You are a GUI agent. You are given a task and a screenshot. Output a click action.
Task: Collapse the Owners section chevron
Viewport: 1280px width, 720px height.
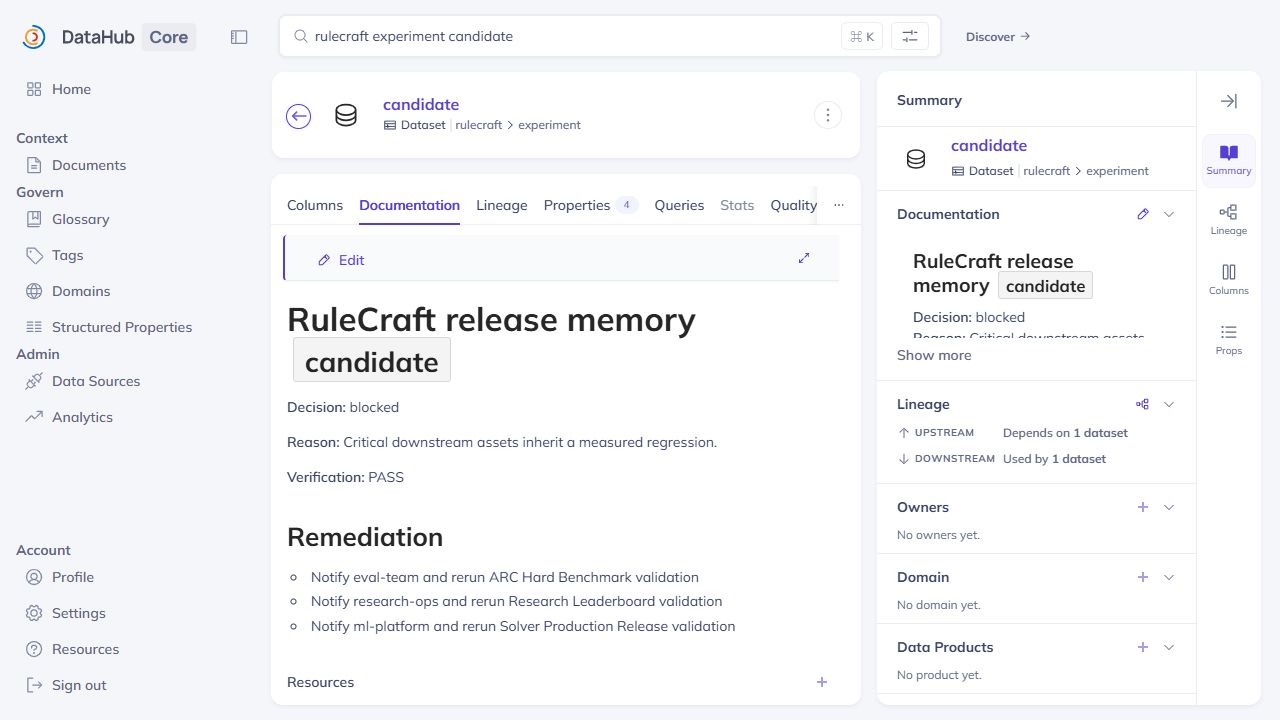[x=1169, y=507]
